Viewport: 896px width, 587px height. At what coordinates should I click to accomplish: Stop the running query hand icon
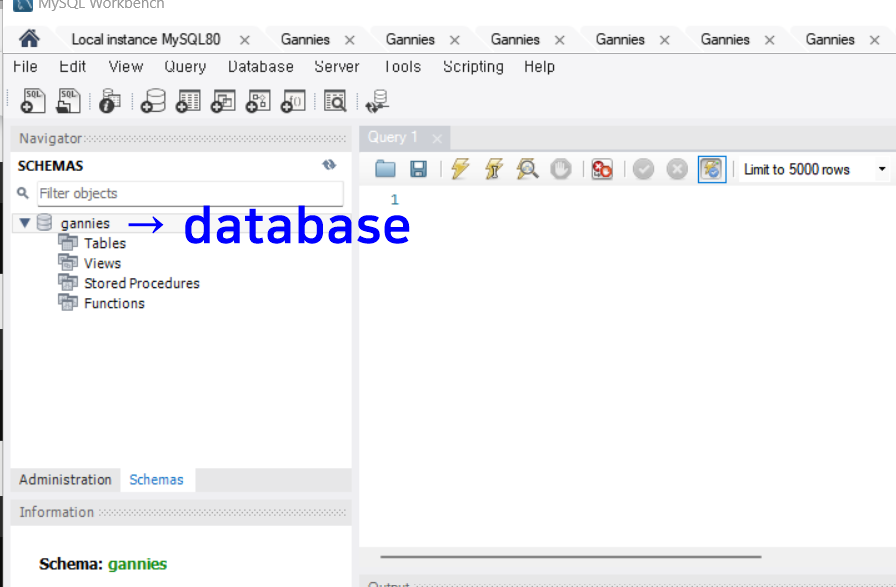pyautogui.click(x=561, y=169)
